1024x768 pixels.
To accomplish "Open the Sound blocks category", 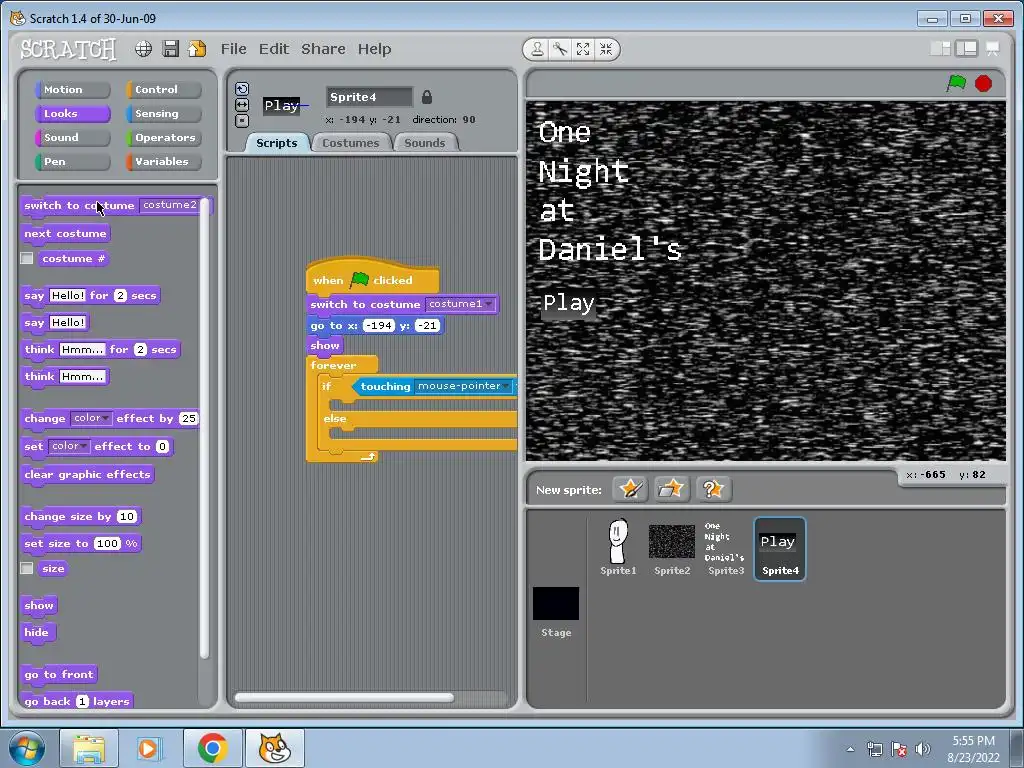I will point(72,138).
